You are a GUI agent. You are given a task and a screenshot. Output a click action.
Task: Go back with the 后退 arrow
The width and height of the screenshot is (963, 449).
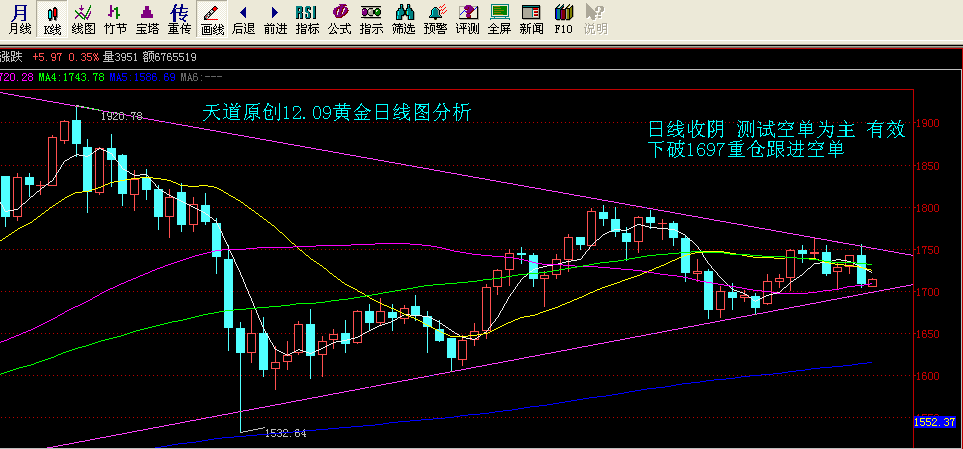tap(243, 20)
